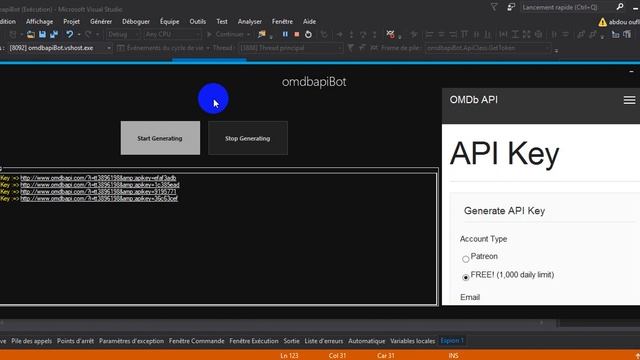640x360 pixels.
Task: Switch to Pile des appels tab
Action: [31, 341]
